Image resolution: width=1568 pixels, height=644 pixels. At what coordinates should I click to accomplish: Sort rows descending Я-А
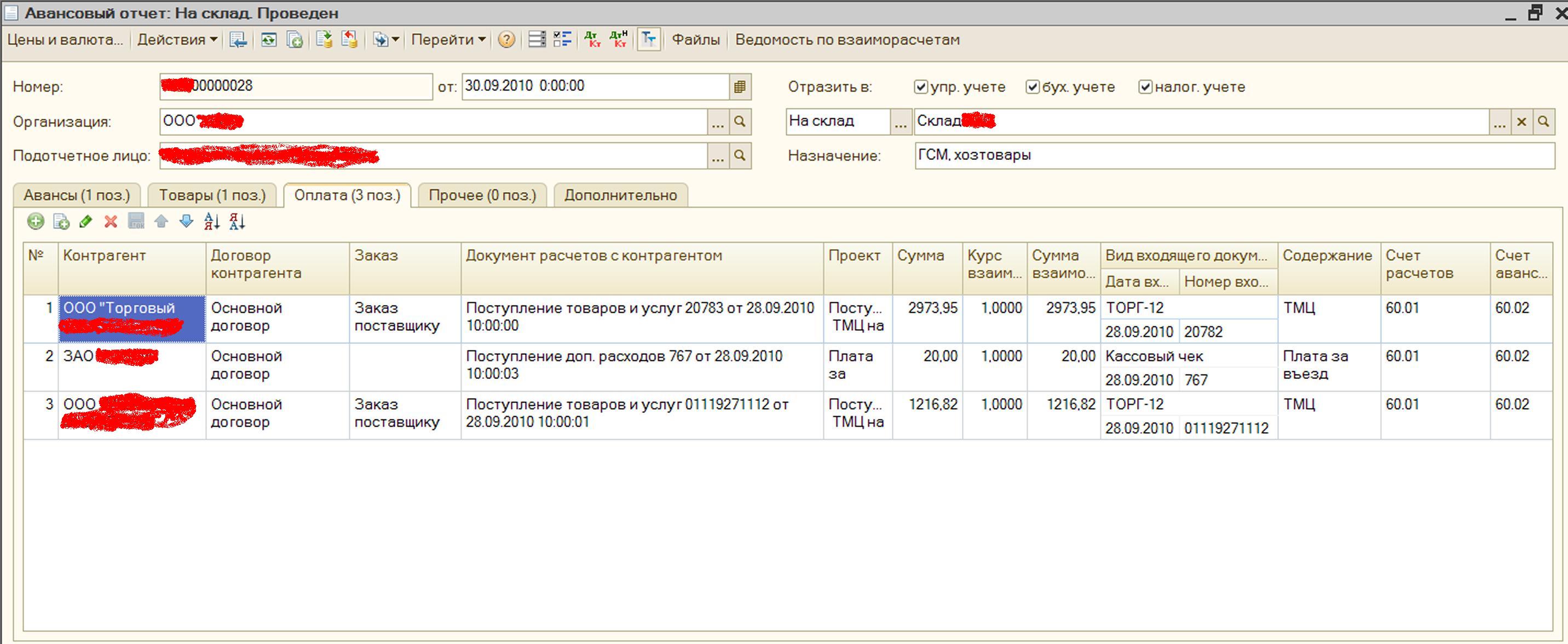(x=237, y=222)
